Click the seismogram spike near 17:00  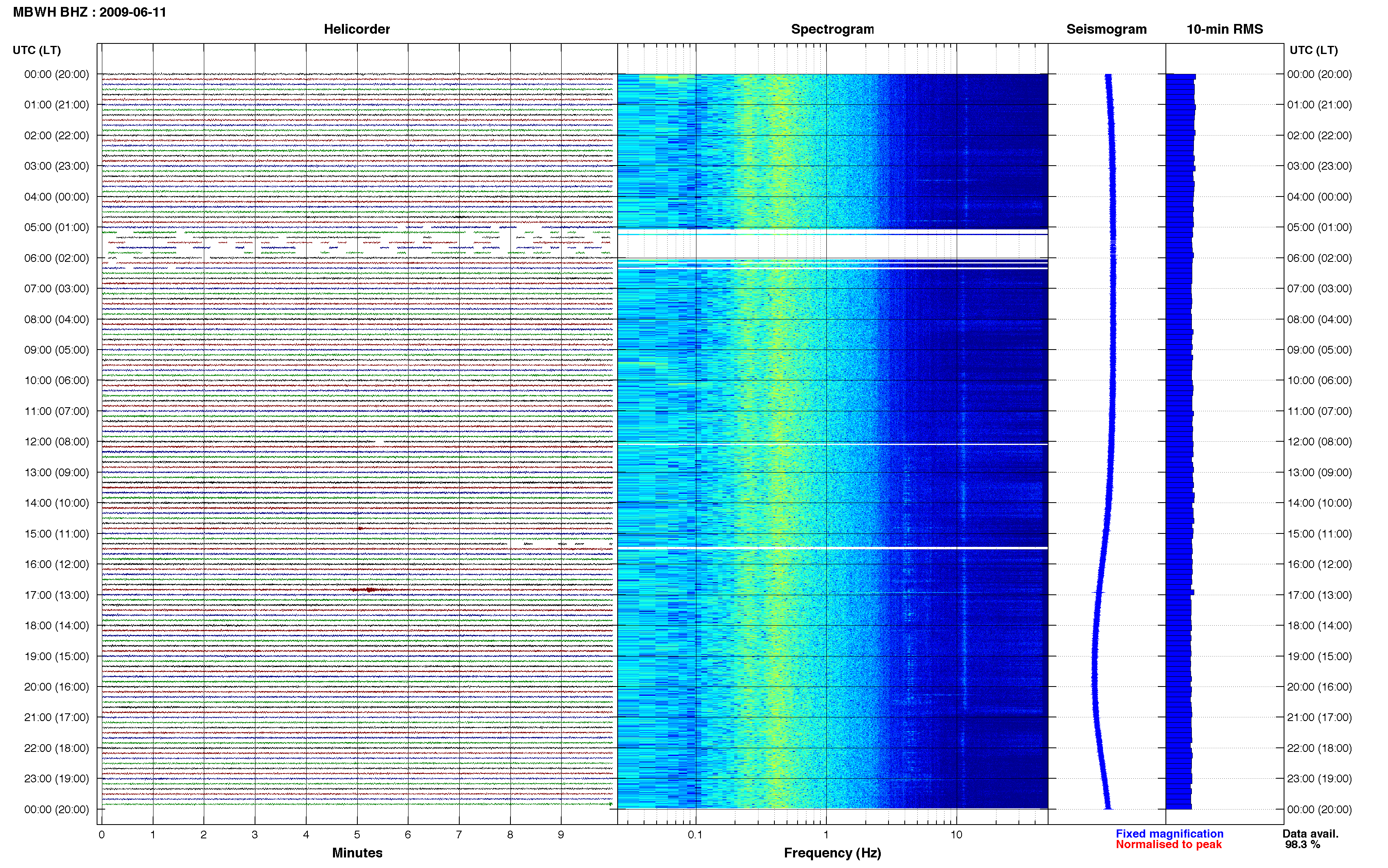1098,592
